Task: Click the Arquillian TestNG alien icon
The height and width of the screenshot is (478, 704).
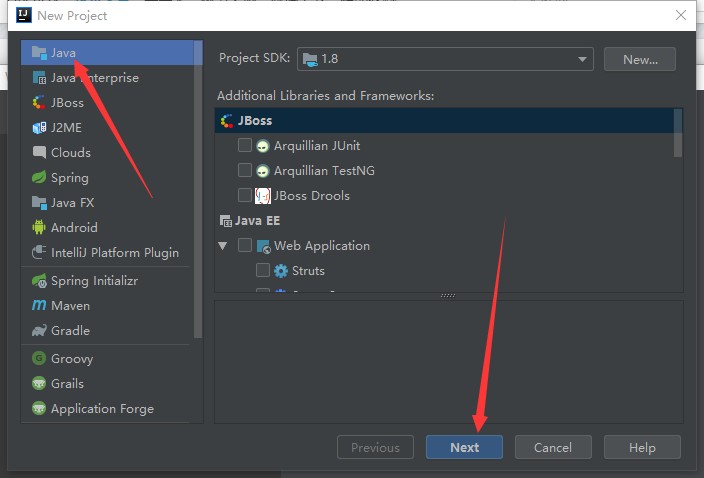Action: [x=263, y=171]
